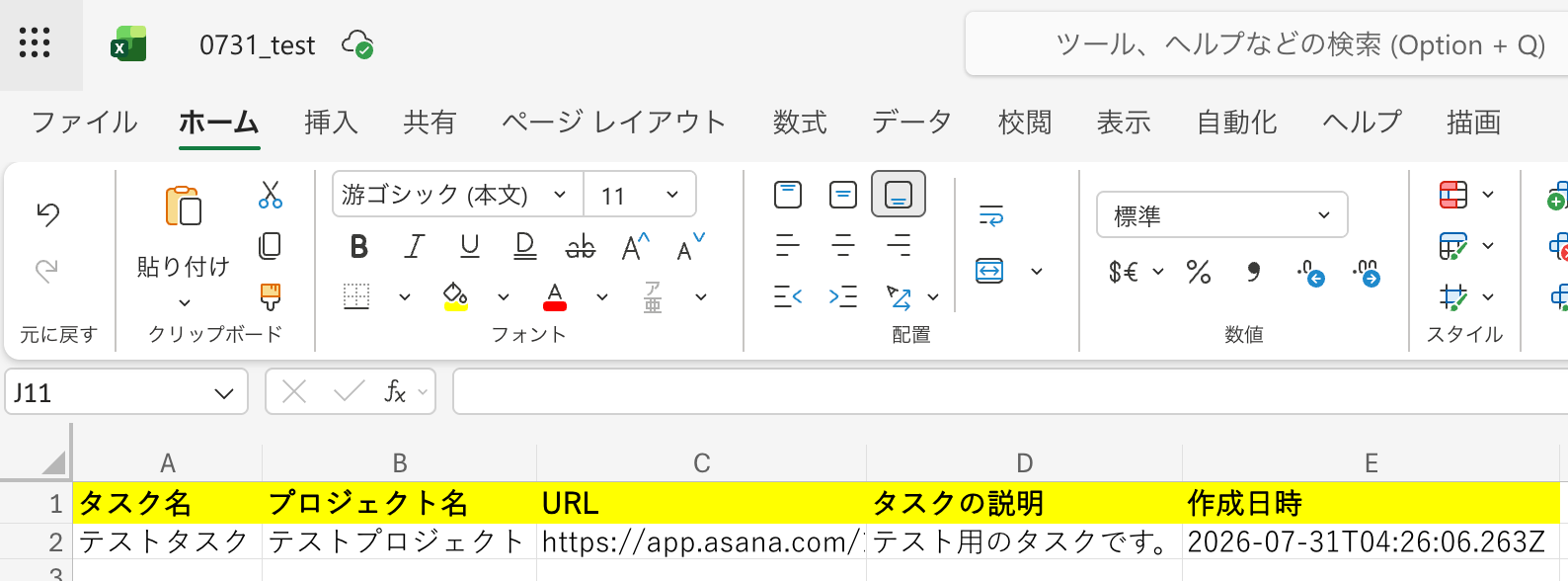1568x581 pixels.
Task: Click the Cut scissors icon
Action: [x=270, y=195]
